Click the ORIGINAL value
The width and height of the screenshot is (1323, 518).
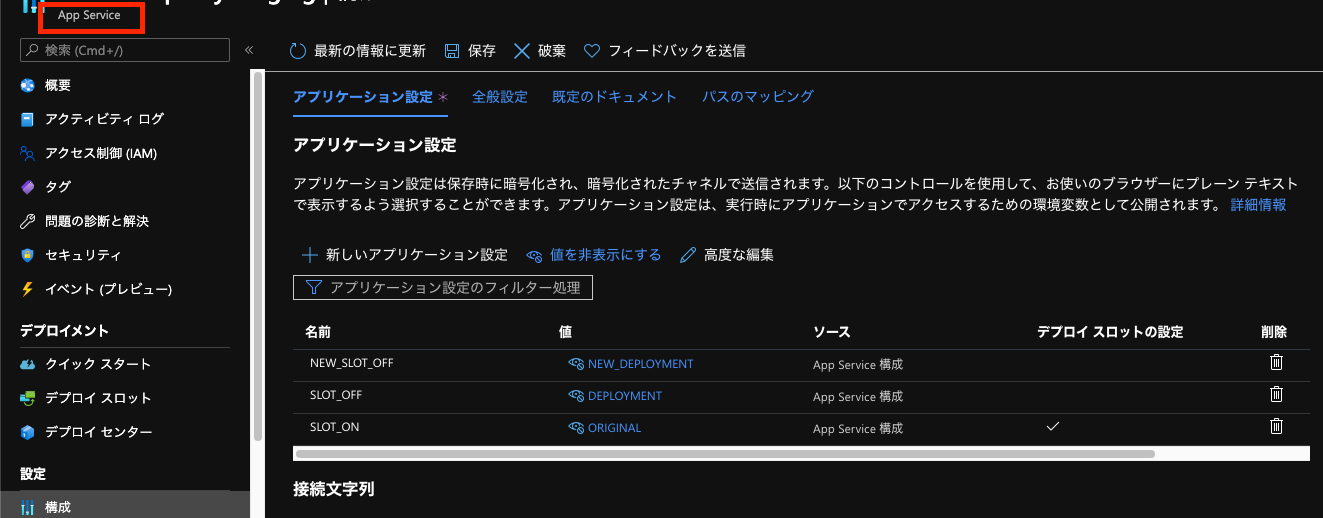[x=614, y=428]
